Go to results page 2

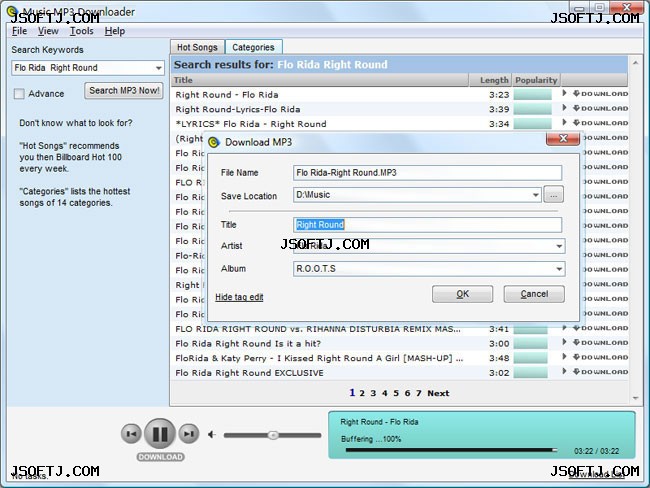(x=362, y=393)
